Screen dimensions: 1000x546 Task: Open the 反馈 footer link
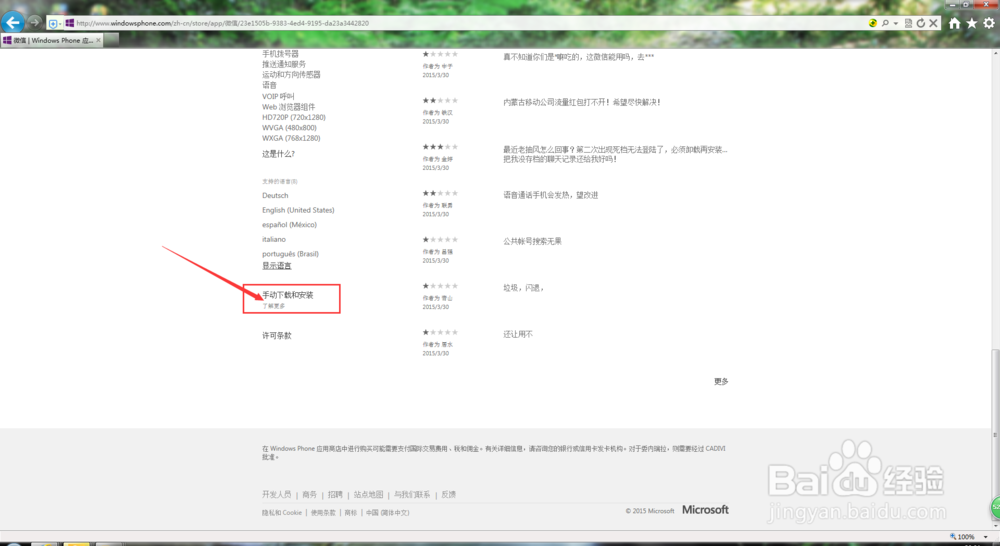[448, 494]
